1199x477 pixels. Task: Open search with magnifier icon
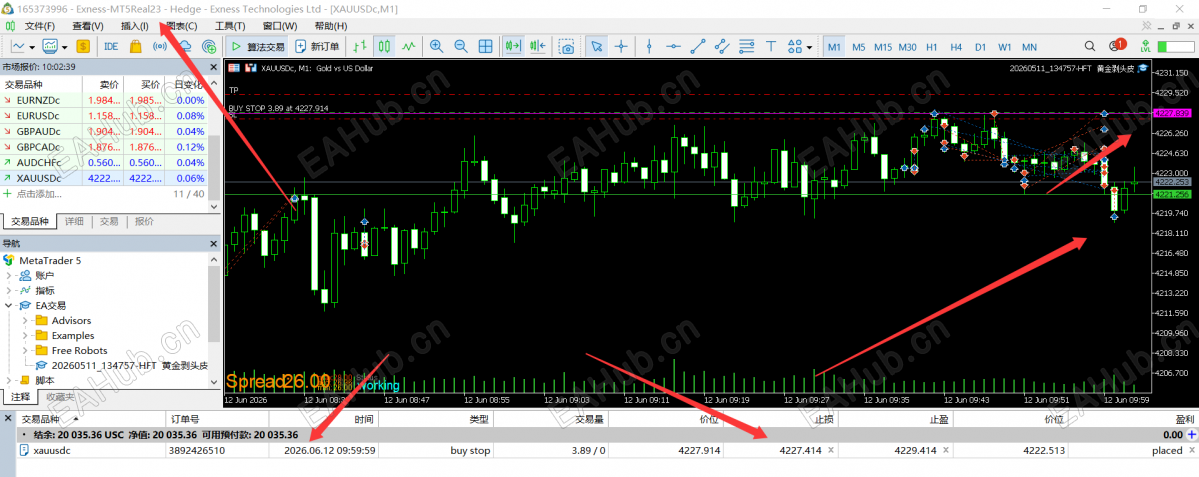pos(1091,46)
